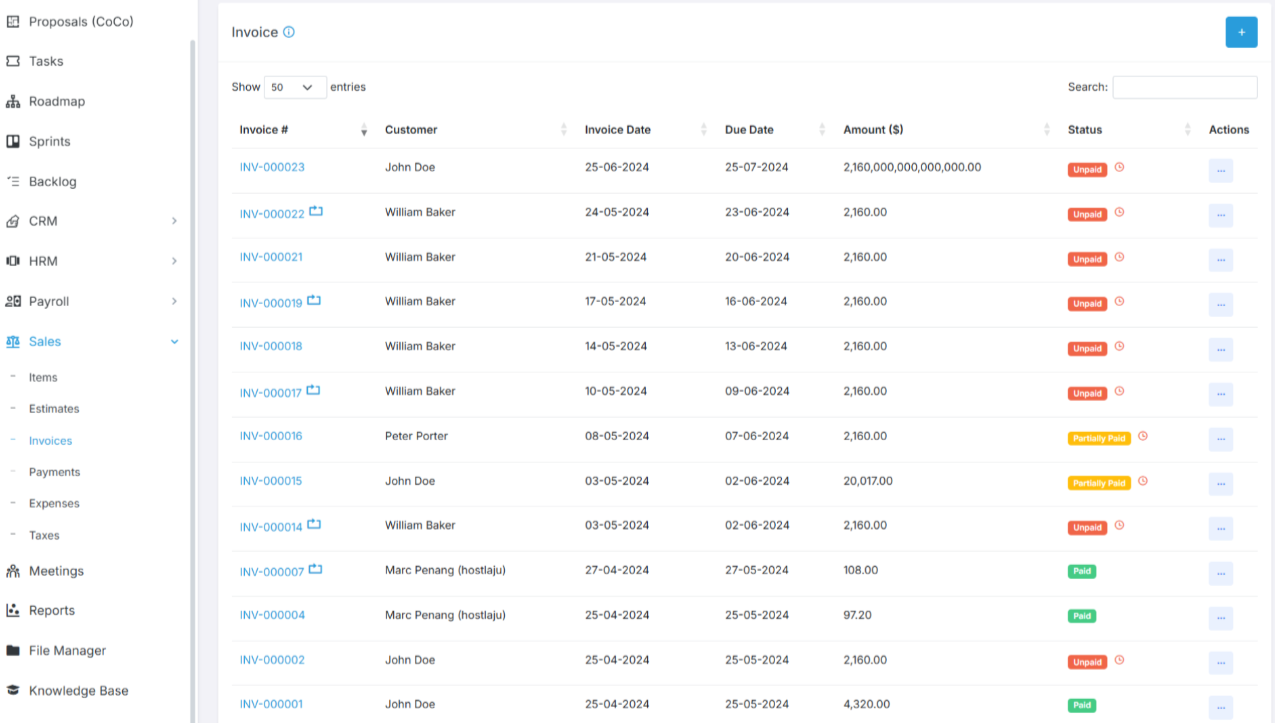Click the info icon beside Invoice title
Image resolution: width=1275 pixels, height=723 pixels.
[x=289, y=32]
